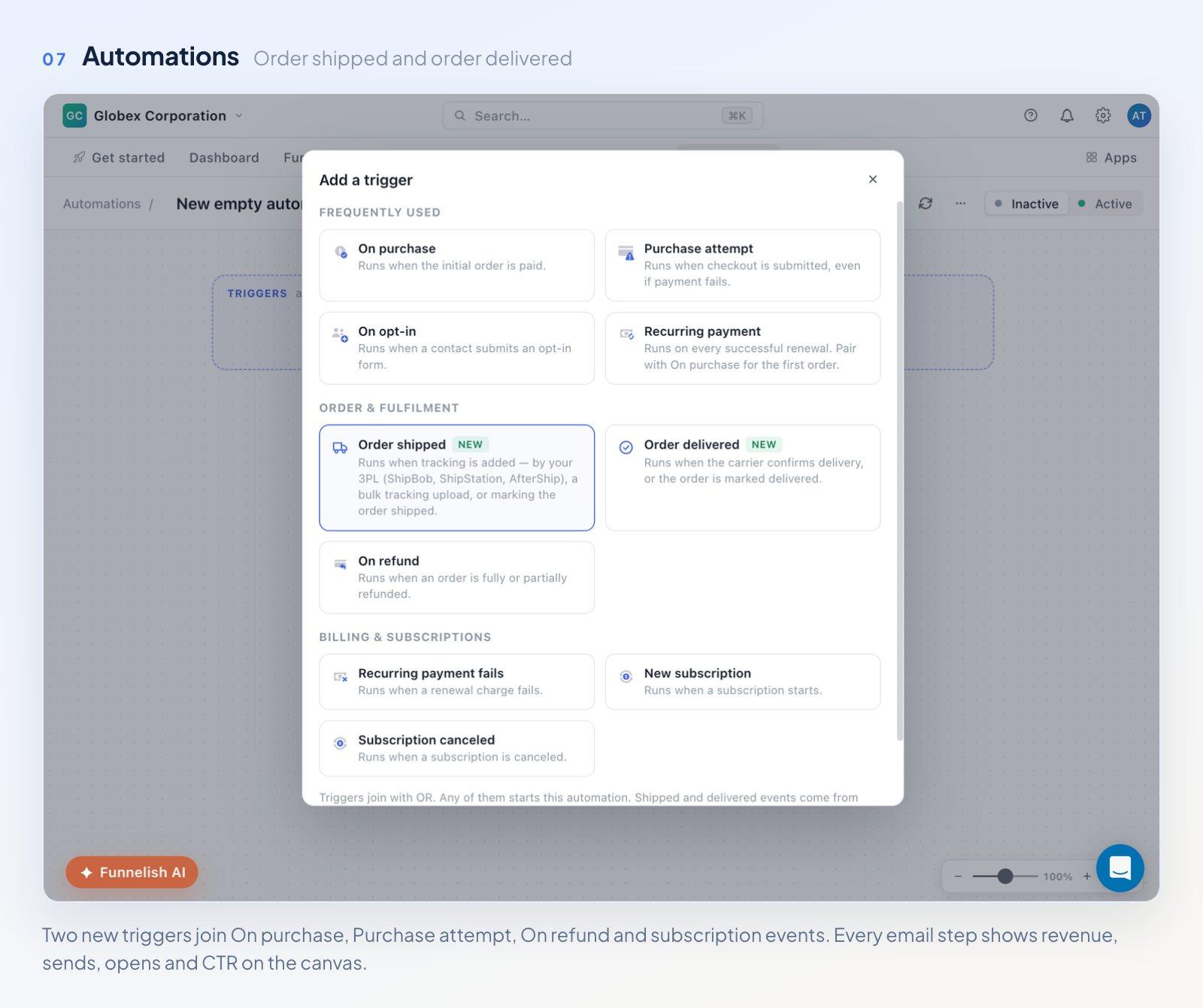Click the BILLING & SUBSCRIPTIONS section heading
Image resolution: width=1203 pixels, height=1008 pixels.
coord(405,637)
